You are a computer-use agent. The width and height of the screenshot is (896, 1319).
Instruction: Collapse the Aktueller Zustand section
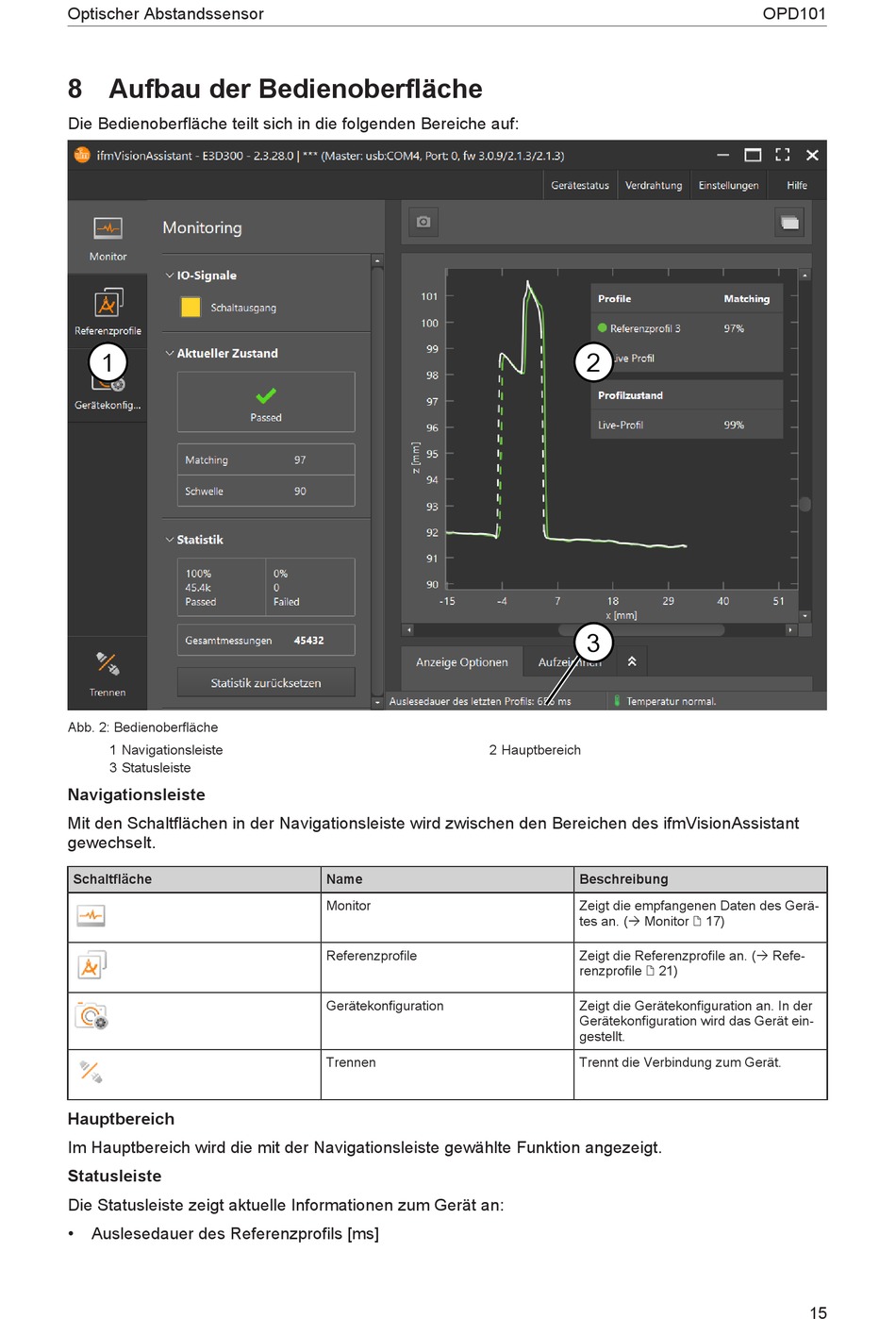[x=170, y=353]
